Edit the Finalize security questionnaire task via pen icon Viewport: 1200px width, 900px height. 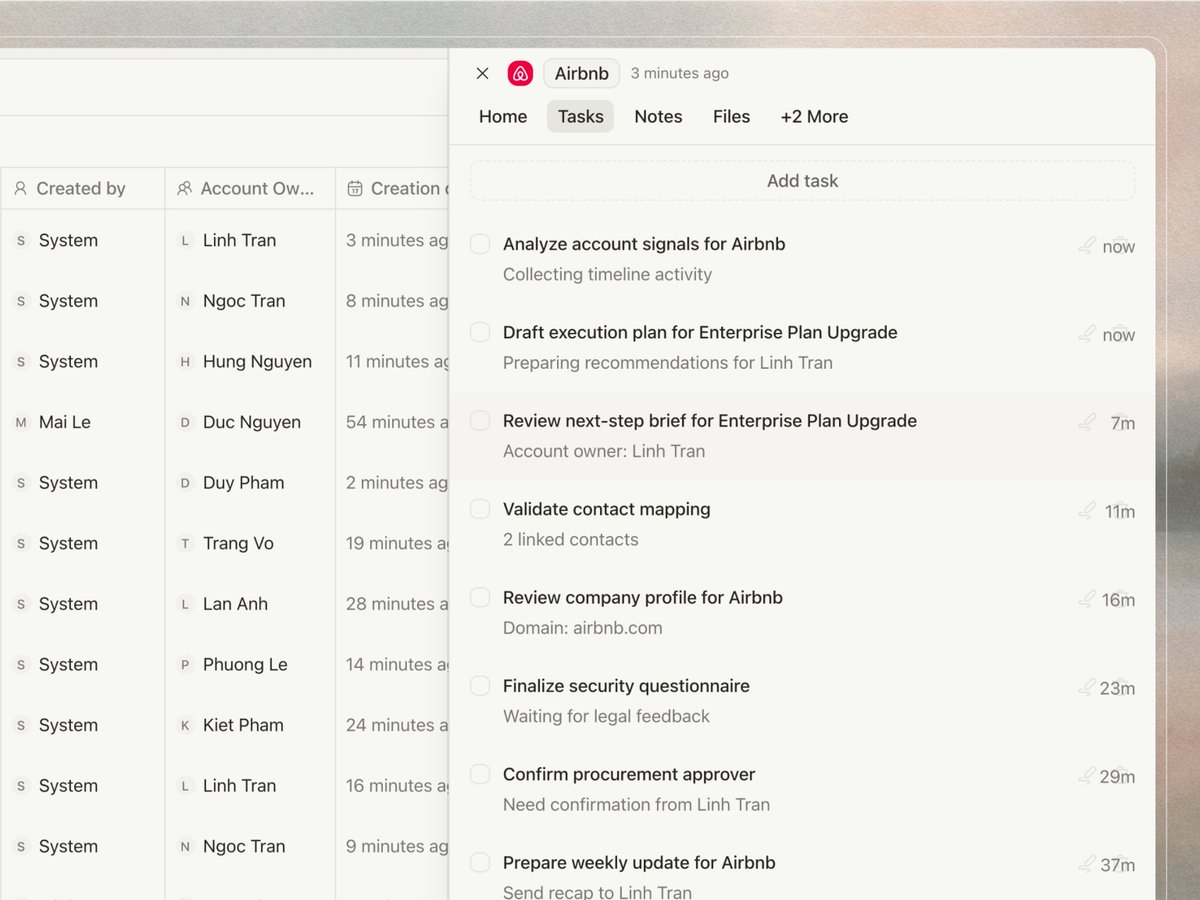1088,687
